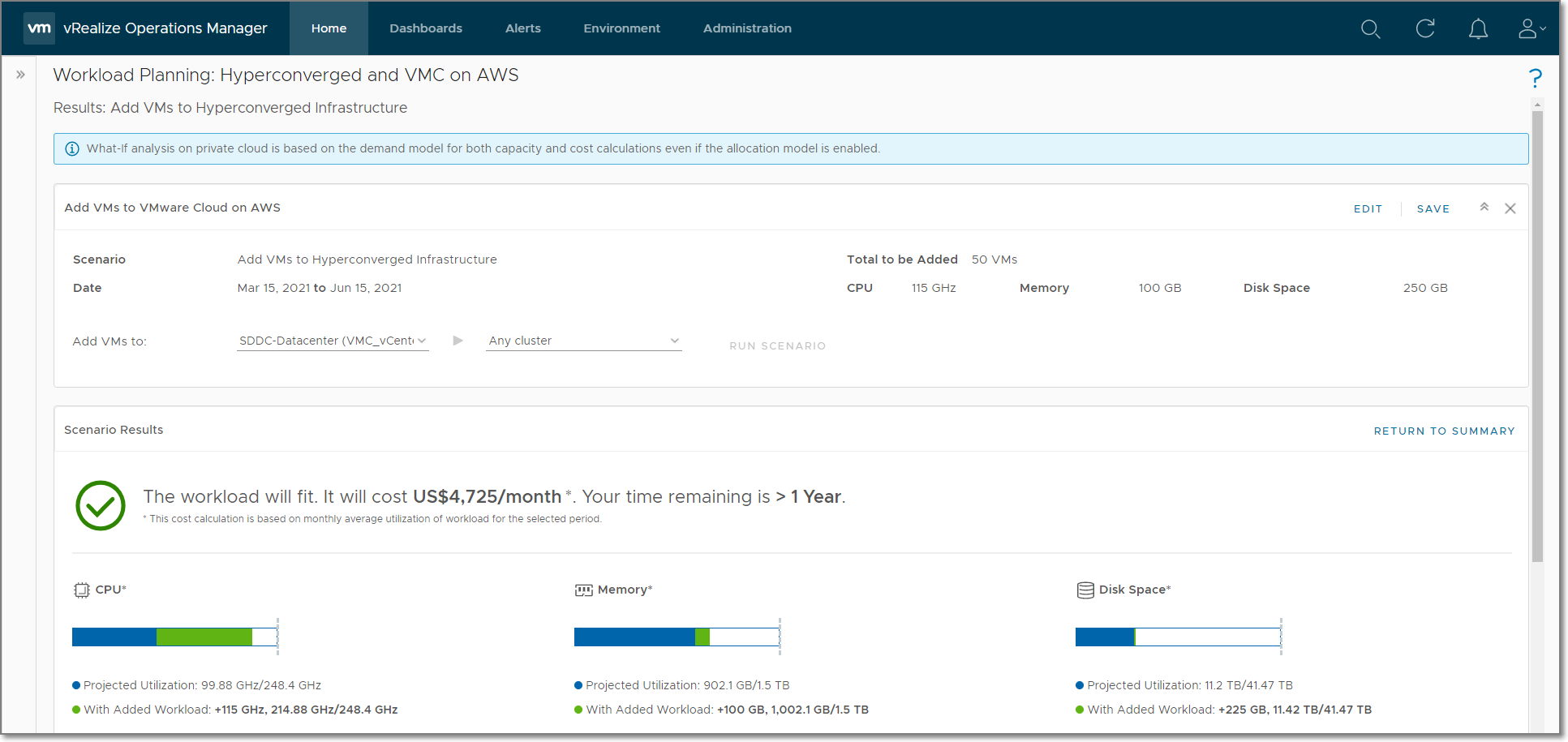The image size is (1568, 742).
Task: Click the SAVE scenario button
Action: [x=1433, y=209]
